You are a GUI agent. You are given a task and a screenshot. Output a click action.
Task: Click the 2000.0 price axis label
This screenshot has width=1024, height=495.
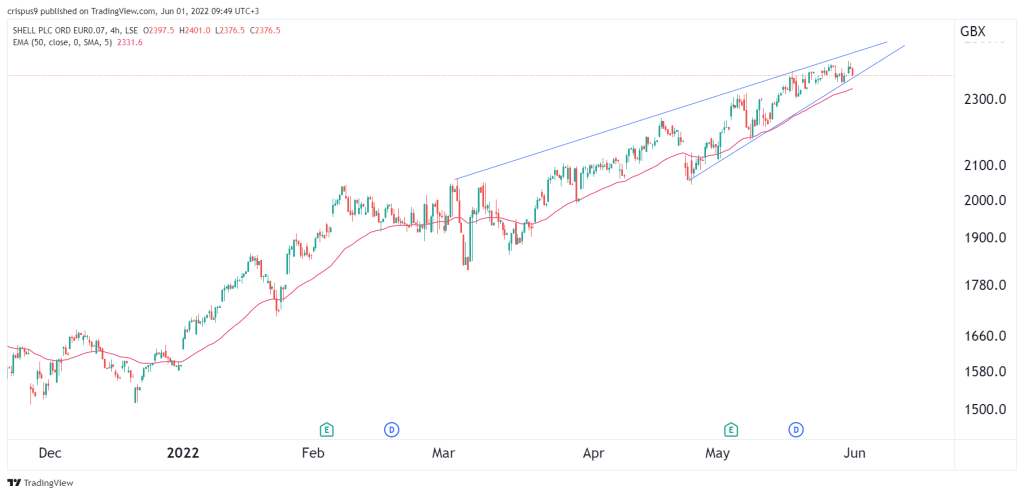pos(982,200)
